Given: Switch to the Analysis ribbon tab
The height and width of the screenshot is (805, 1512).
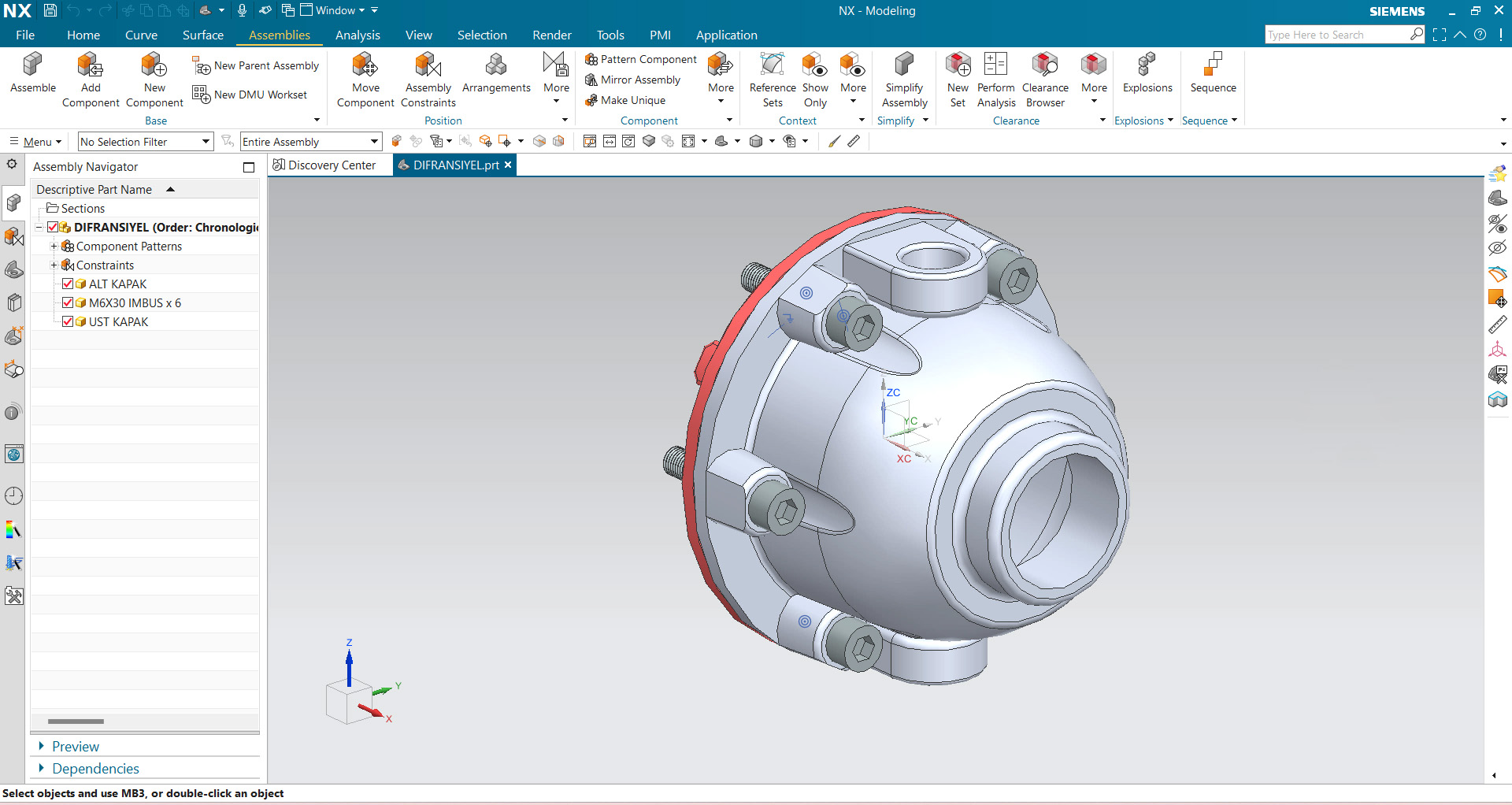Looking at the screenshot, I should pos(358,35).
